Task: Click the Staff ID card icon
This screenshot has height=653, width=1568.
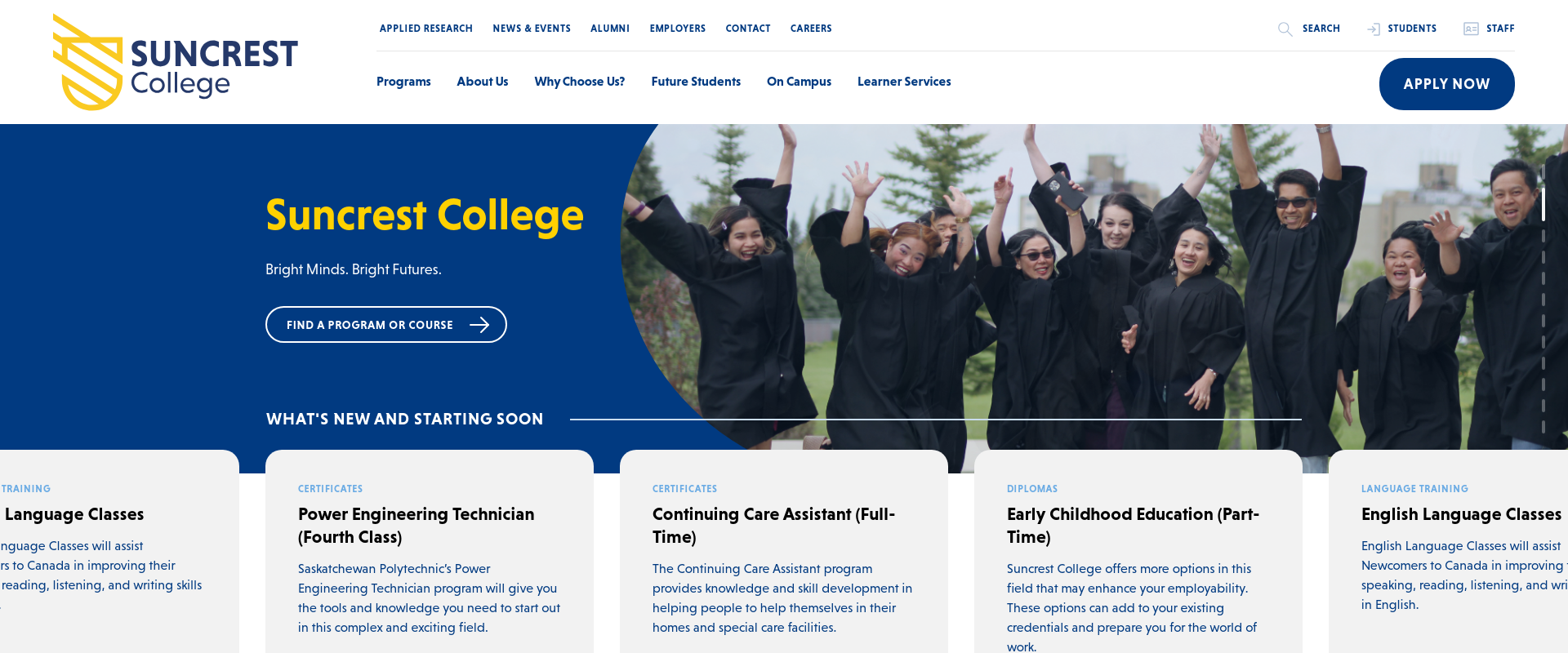Action: click(1471, 29)
